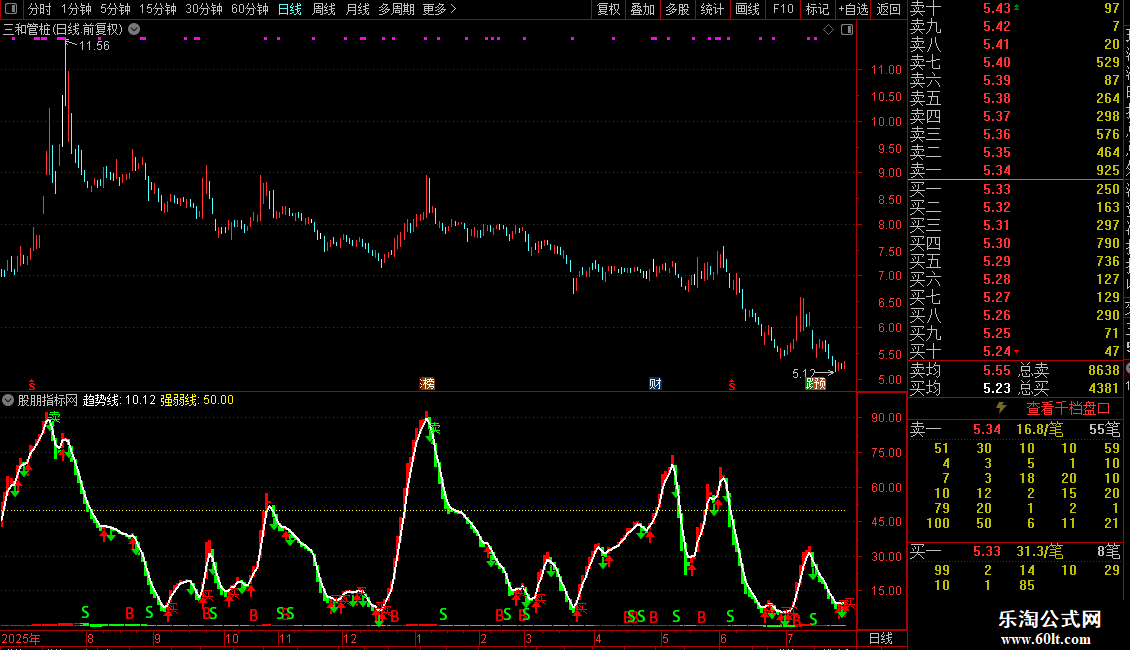Click the 趋势线 10.12 indicator label
The width and height of the screenshot is (1130, 650).
[119, 400]
